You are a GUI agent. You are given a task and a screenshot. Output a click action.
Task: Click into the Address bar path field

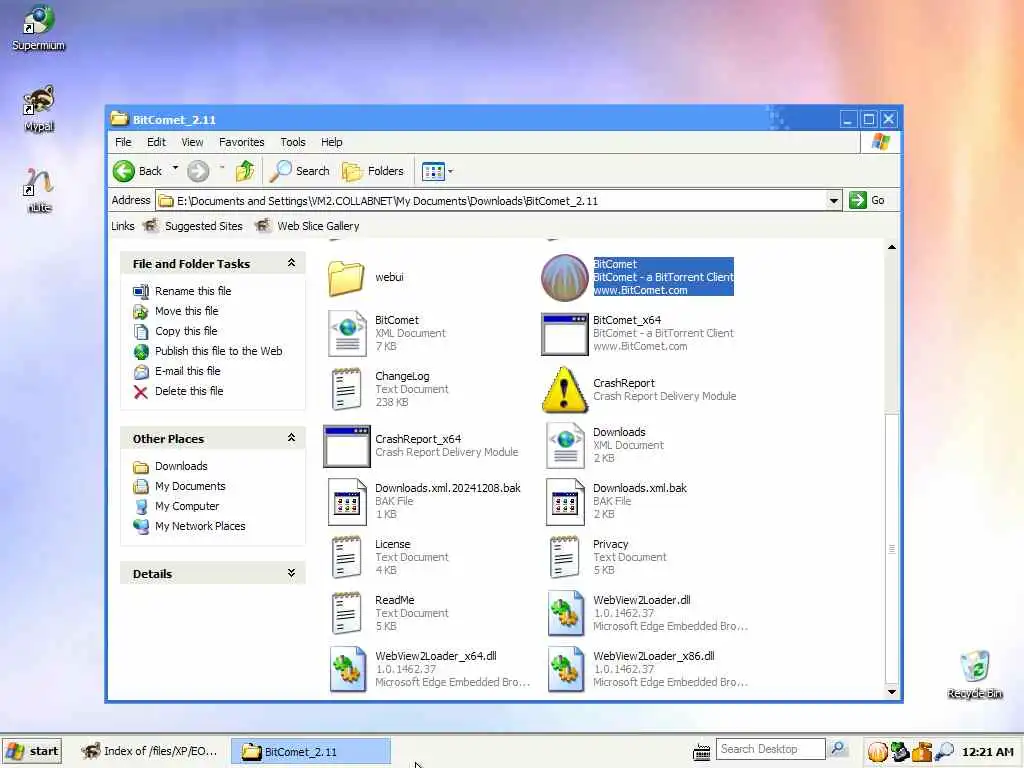pos(492,200)
